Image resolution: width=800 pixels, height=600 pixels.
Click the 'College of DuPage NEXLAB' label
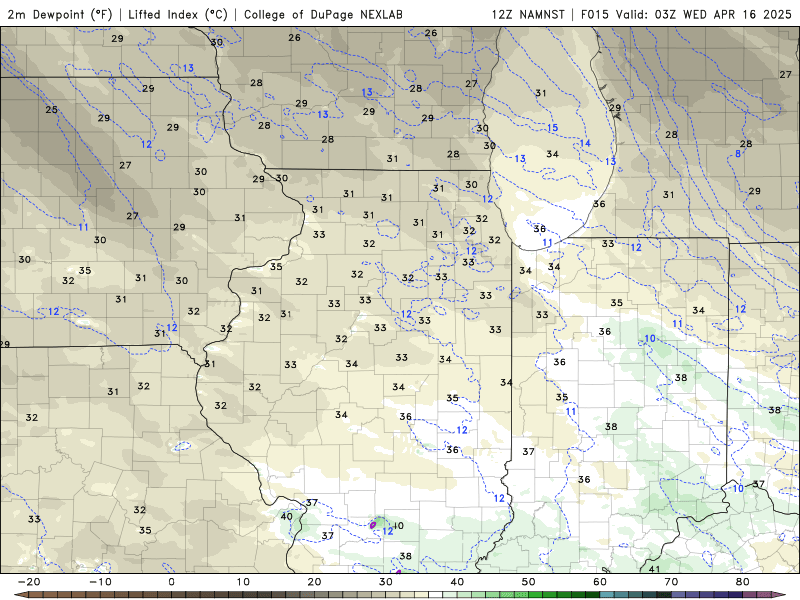323,14
